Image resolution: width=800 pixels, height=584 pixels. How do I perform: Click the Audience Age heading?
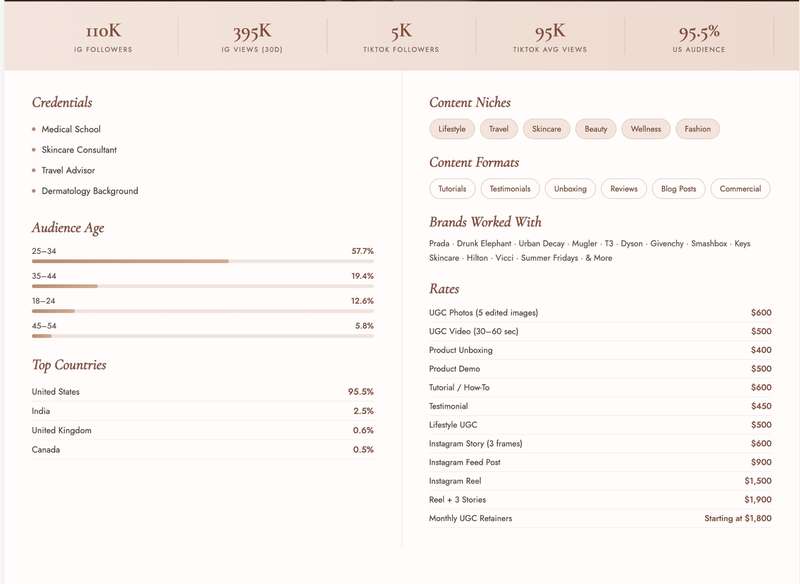68,228
